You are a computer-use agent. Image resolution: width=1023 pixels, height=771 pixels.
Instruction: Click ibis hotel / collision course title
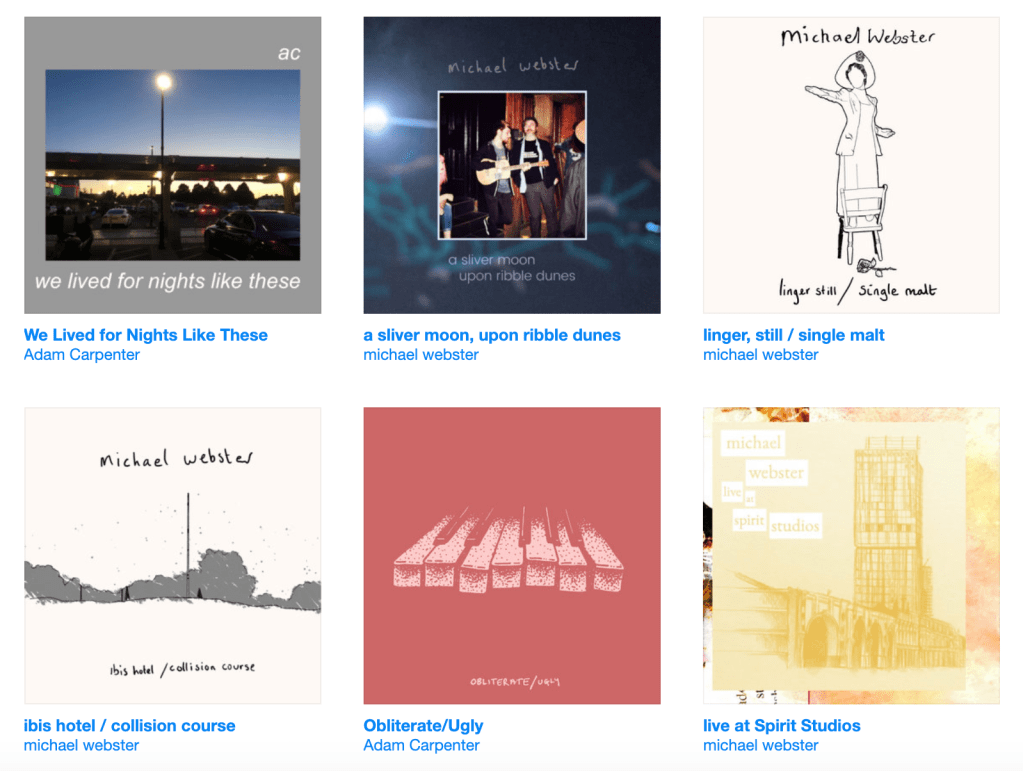(129, 726)
